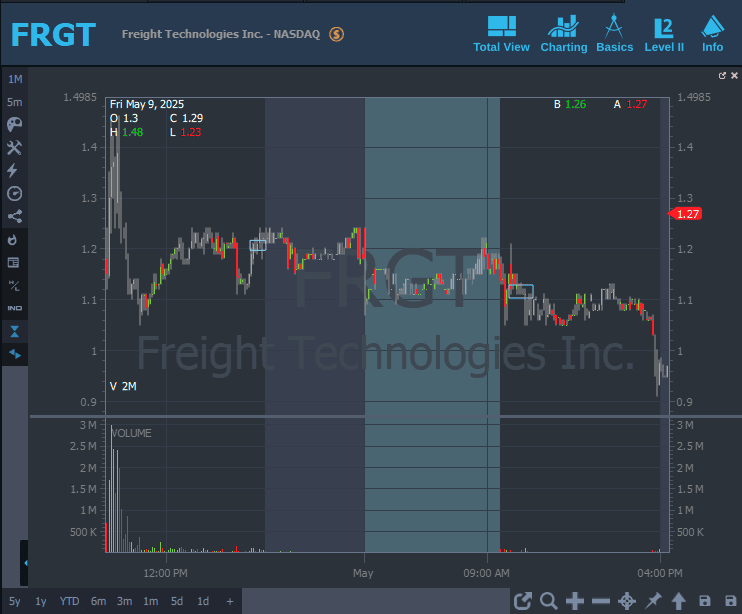Click the gauge speedometer icon
The height and width of the screenshot is (614, 742).
click(x=14, y=193)
